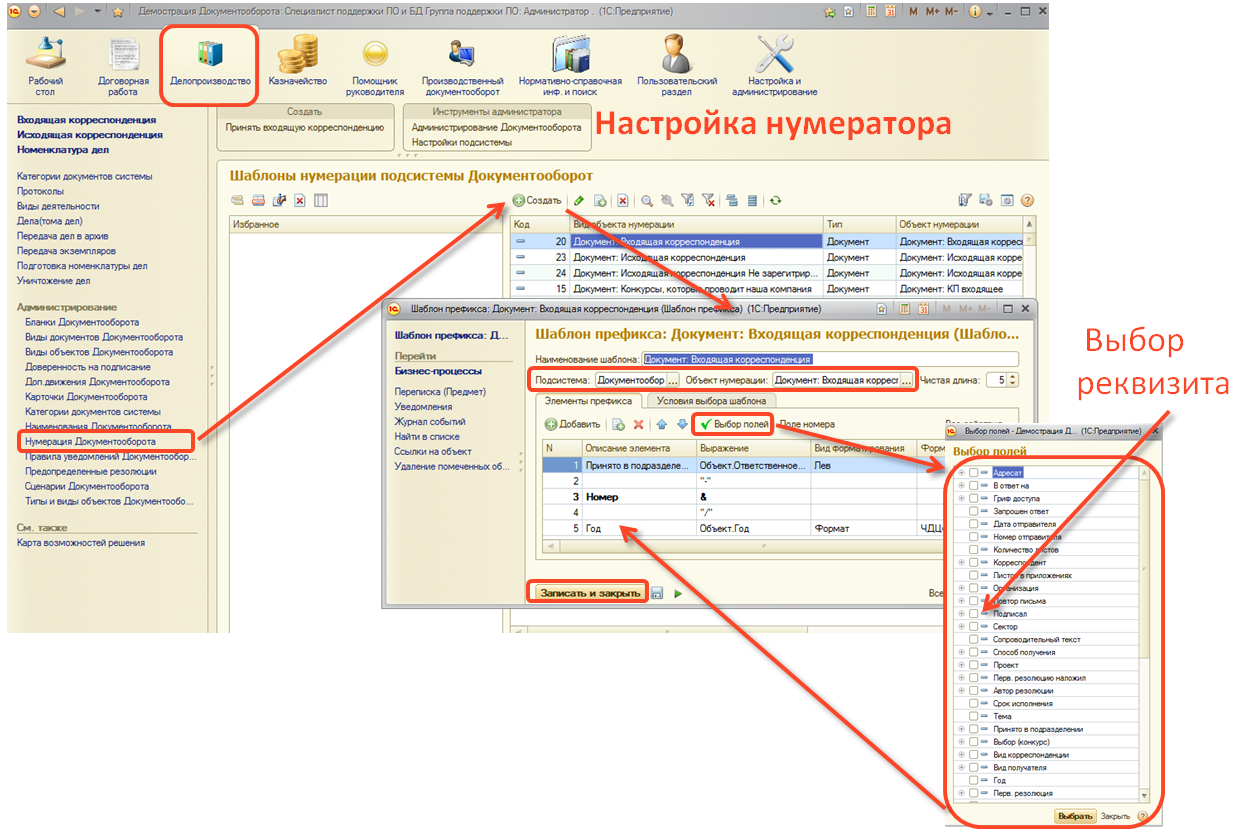
Task: Move element up with blue up arrow
Action: tap(661, 425)
